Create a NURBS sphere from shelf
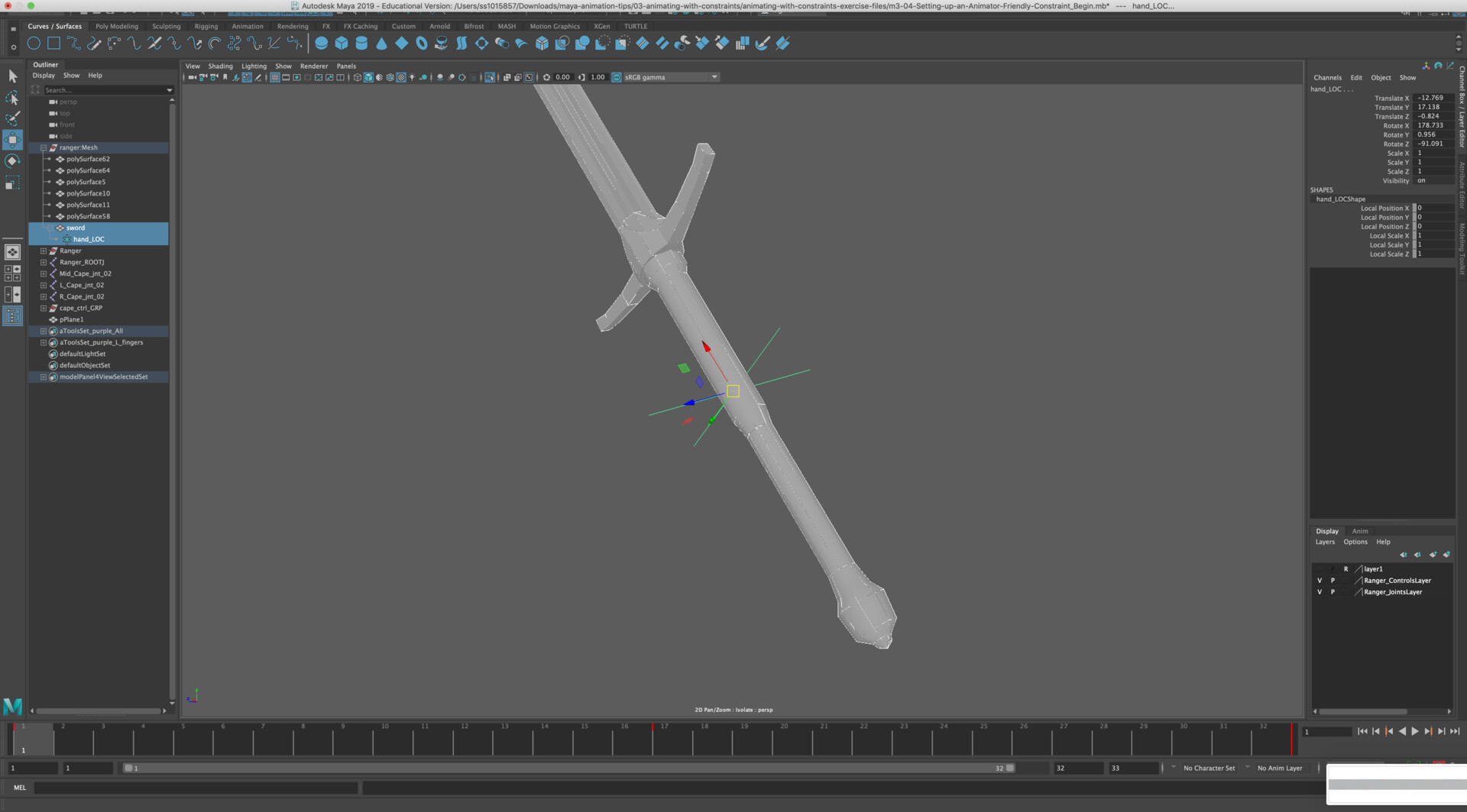Image resolution: width=1467 pixels, height=812 pixels. [322, 44]
